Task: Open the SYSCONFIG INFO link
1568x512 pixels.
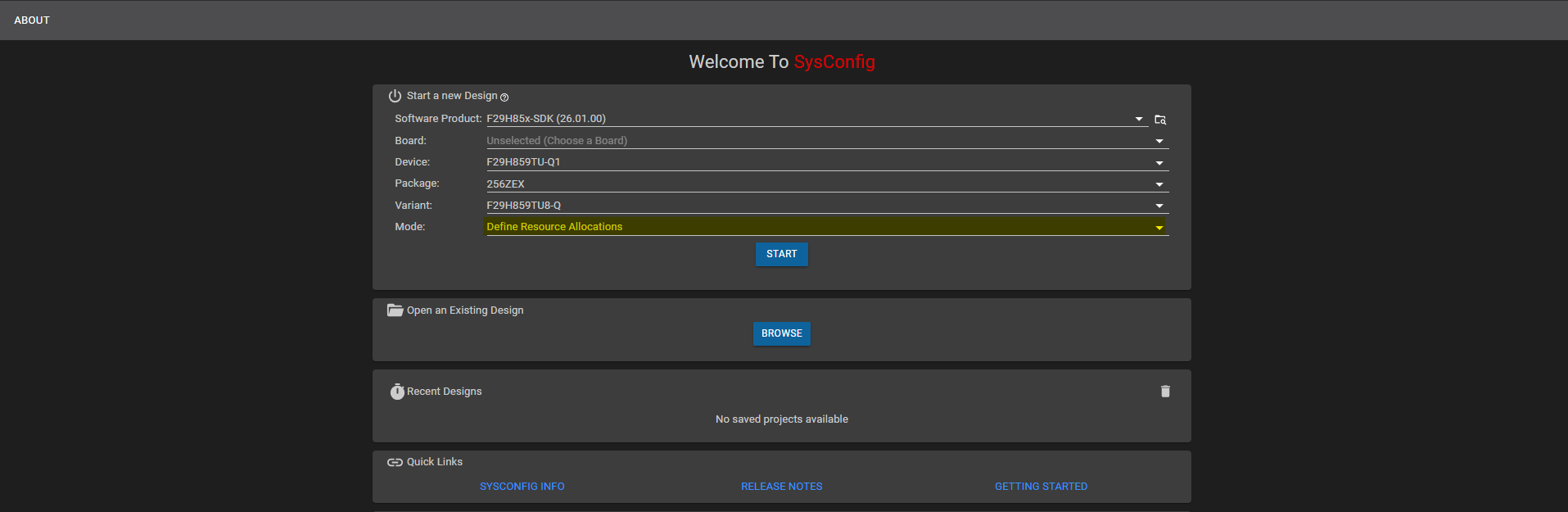Action: [x=522, y=487]
